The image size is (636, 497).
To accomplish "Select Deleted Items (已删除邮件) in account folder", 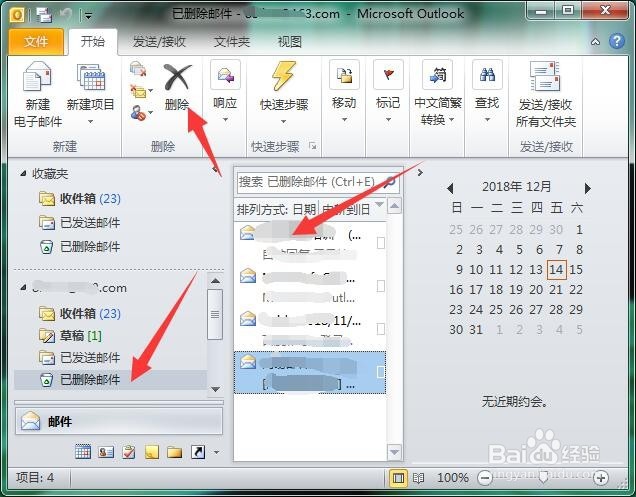I will (x=110, y=380).
